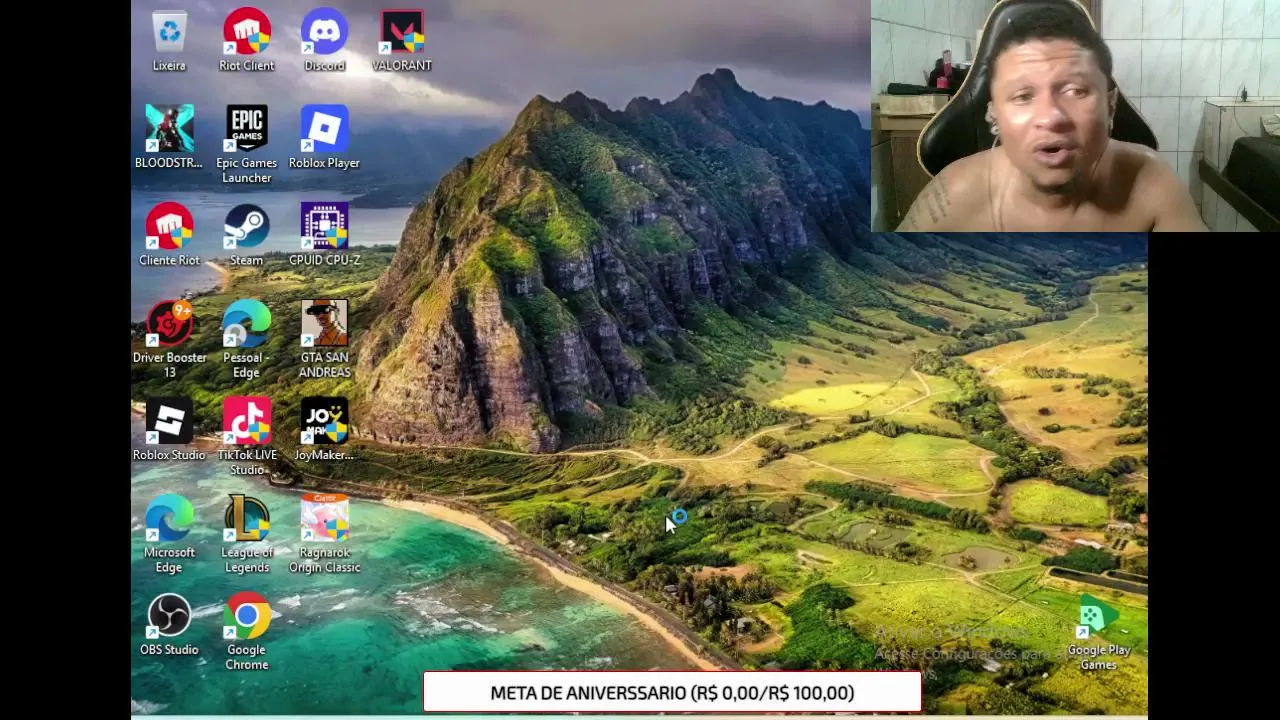
Task: Open the Google Chrome desktop icon
Action: tap(246, 632)
